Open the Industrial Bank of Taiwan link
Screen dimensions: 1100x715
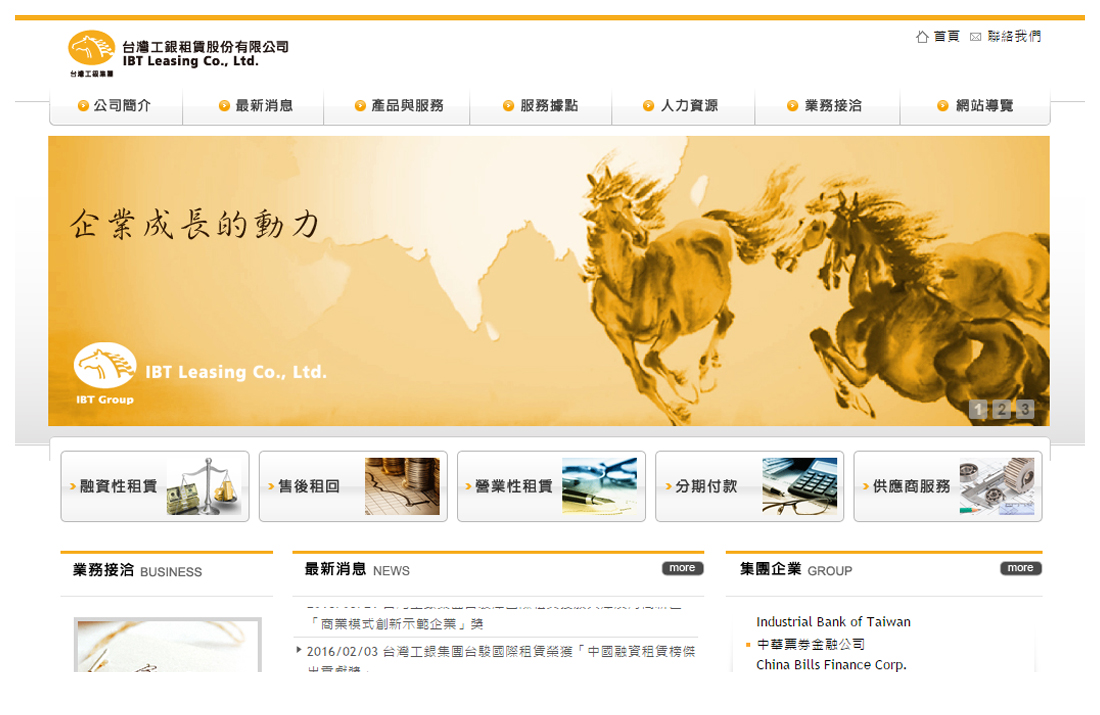click(x=833, y=622)
